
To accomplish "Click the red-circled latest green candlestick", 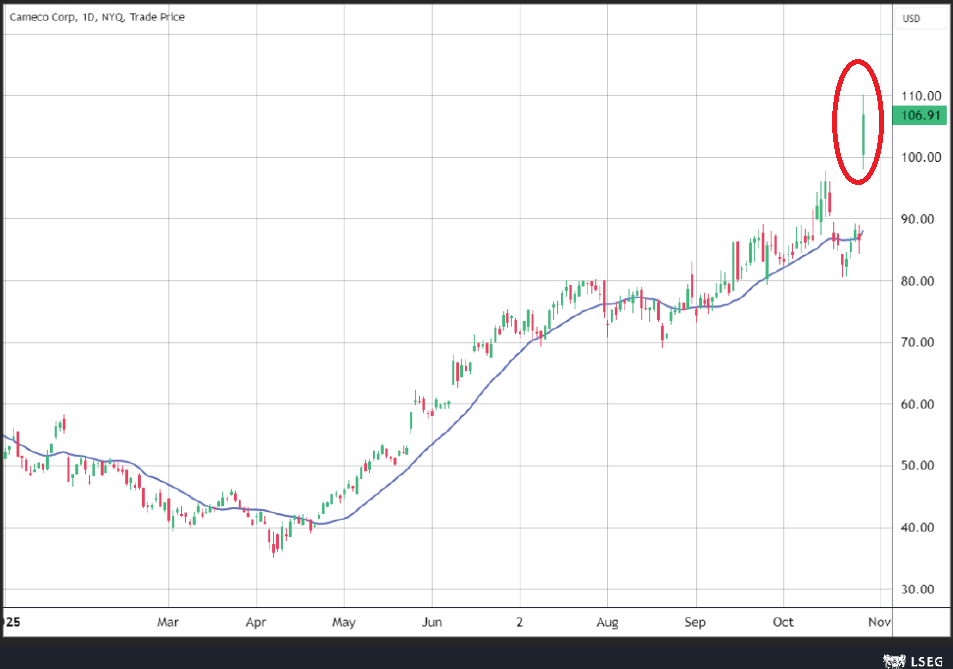I will [x=863, y=134].
